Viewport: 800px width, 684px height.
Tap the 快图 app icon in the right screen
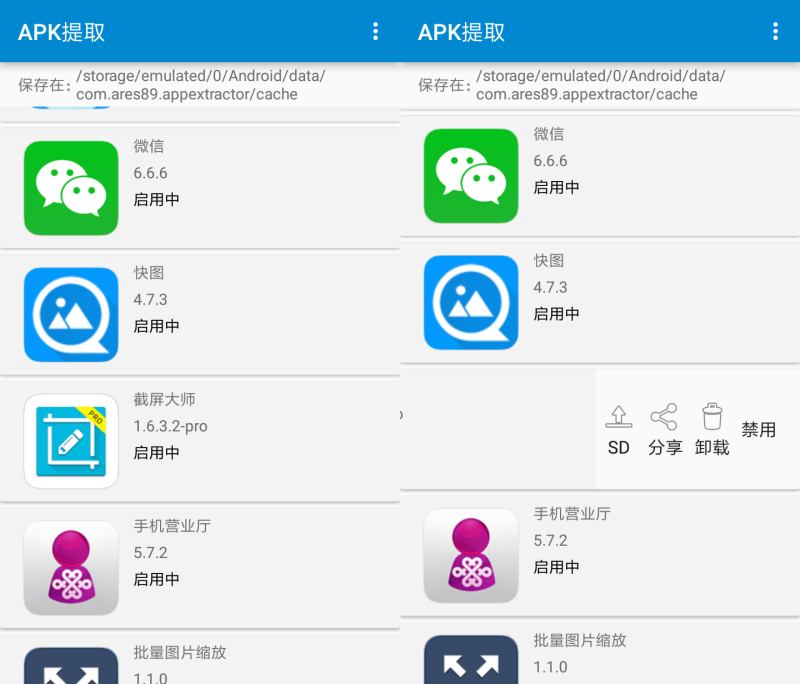point(471,302)
